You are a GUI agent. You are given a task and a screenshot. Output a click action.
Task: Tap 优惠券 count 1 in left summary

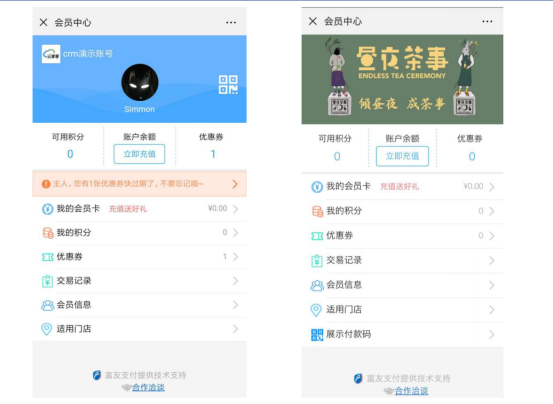point(213,154)
